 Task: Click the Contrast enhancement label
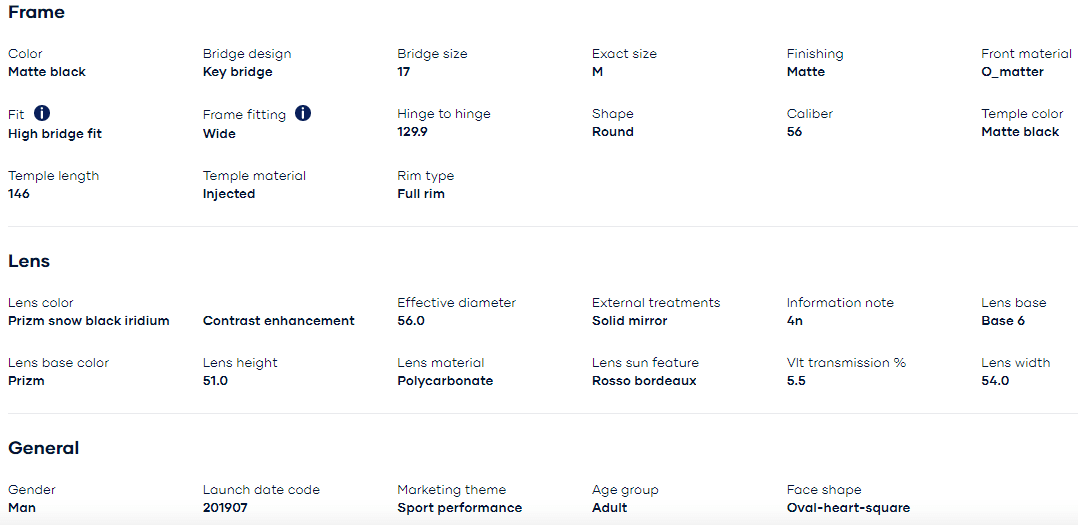click(x=278, y=321)
